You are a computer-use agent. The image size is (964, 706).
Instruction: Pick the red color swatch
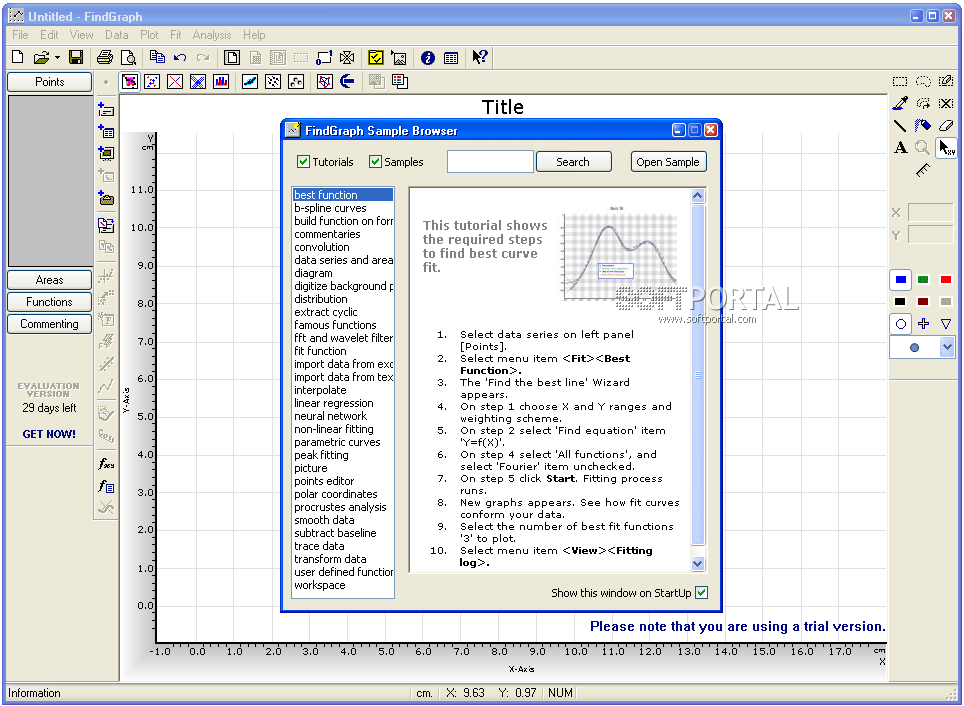[946, 280]
